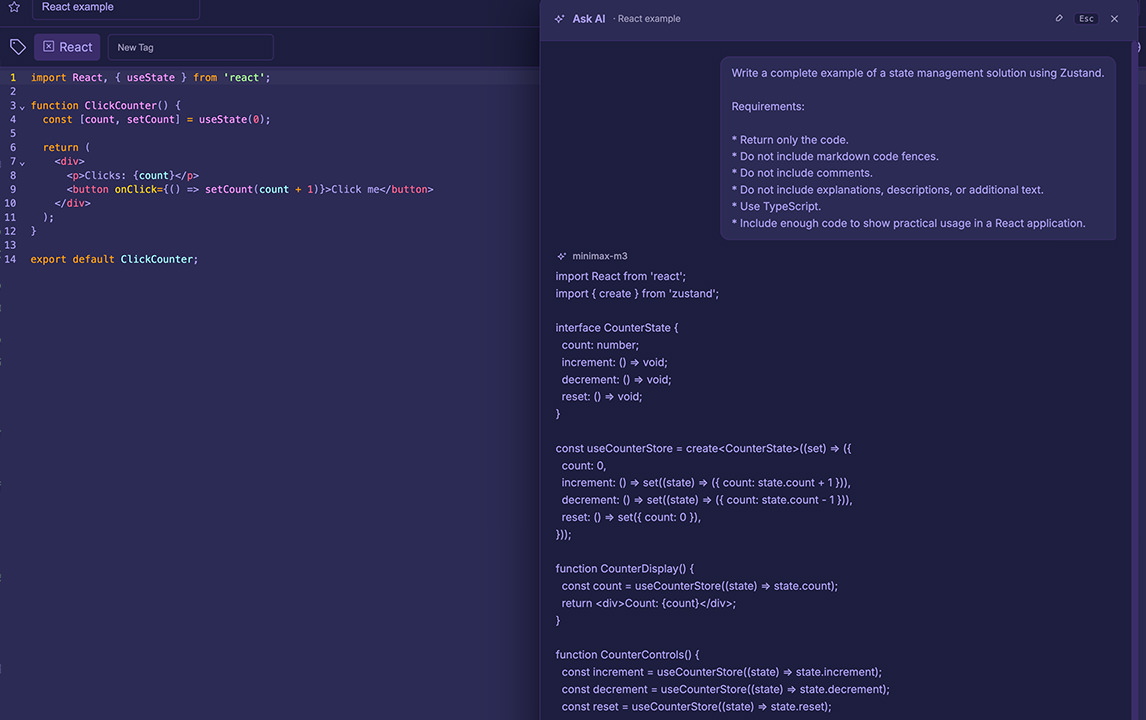Click 'decrement: () => void;' in the interface

tap(616, 380)
